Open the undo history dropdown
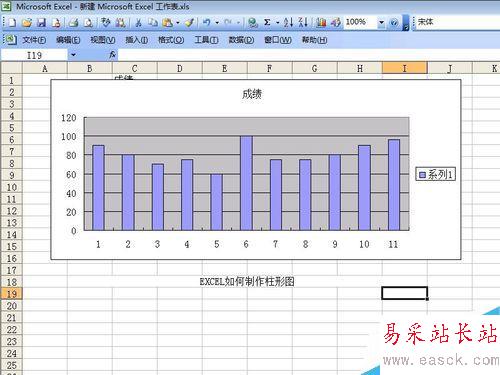Image resolution: width=500 pixels, height=375 pixels. [217, 22]
